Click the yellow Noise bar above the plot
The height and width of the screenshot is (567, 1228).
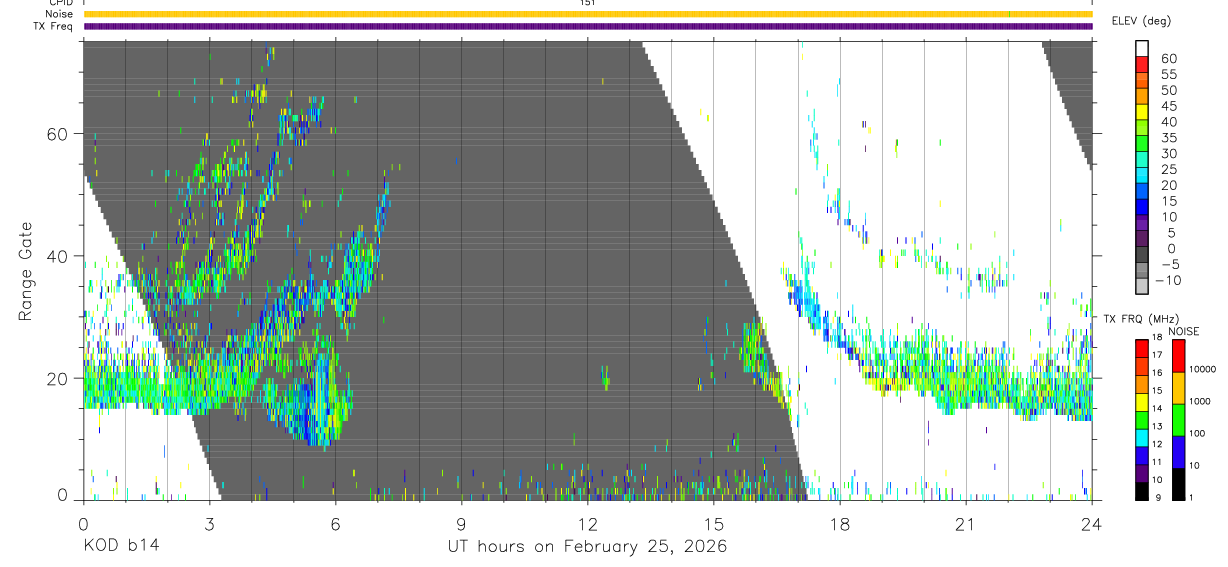pos(588,14)
